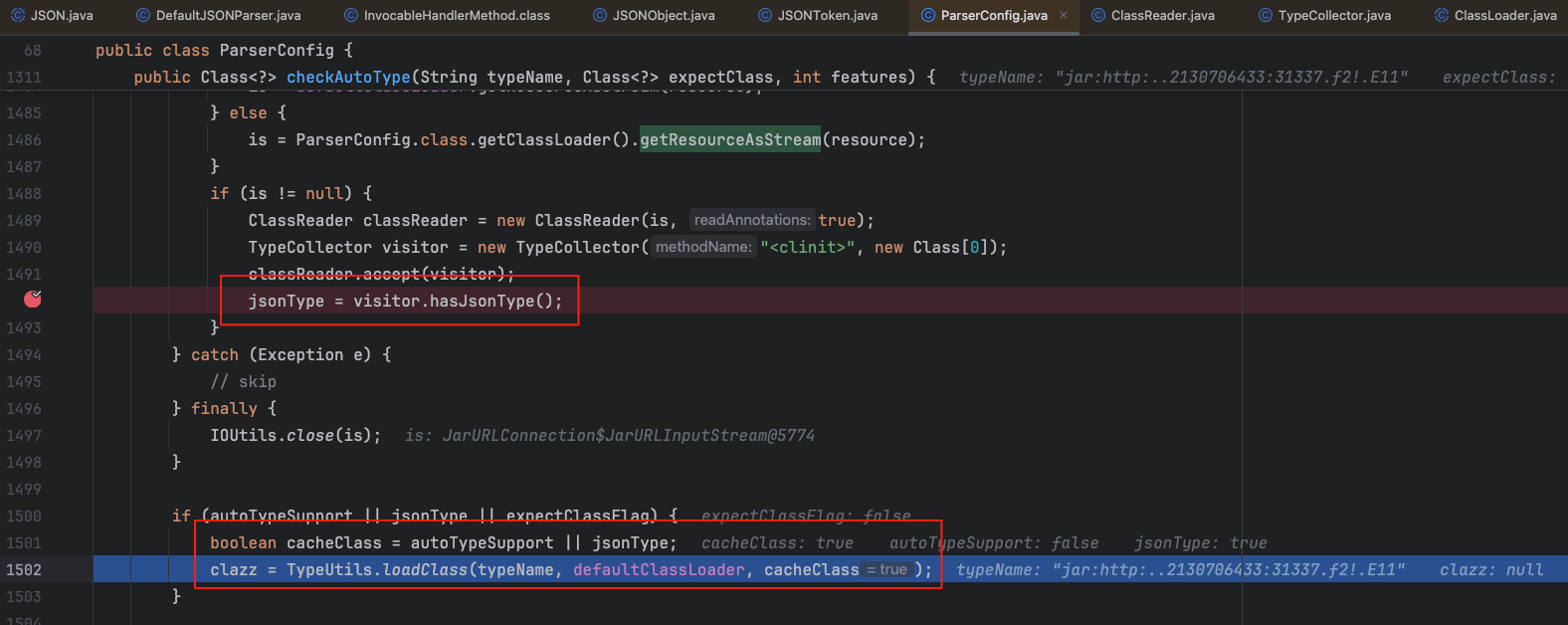Click the methodName parameter hint
The image size is (1568, 625).
coord(704,247)
